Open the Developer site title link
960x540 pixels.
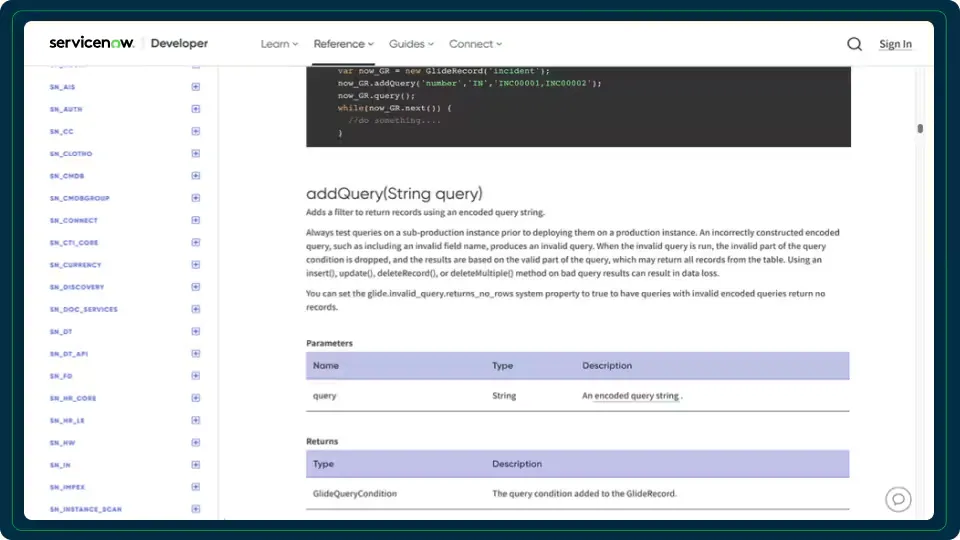[179, 43]
